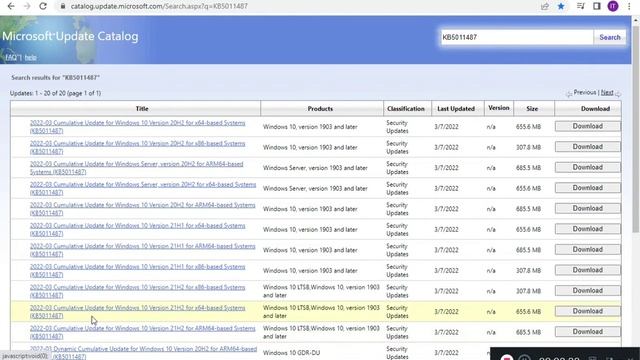Open the FAQ link
This screenshot has width=640, height=360.
[x=13, y=58]
